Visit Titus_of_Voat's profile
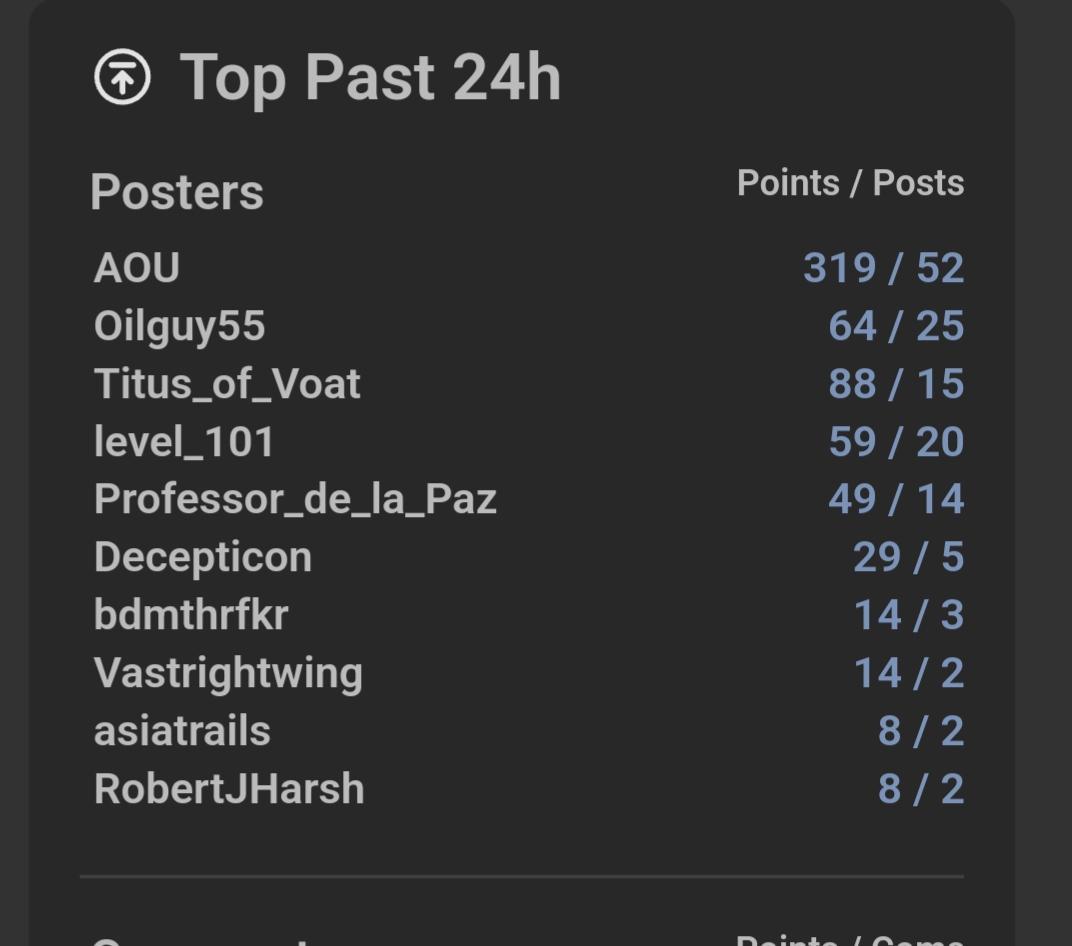 pos(227,384)
